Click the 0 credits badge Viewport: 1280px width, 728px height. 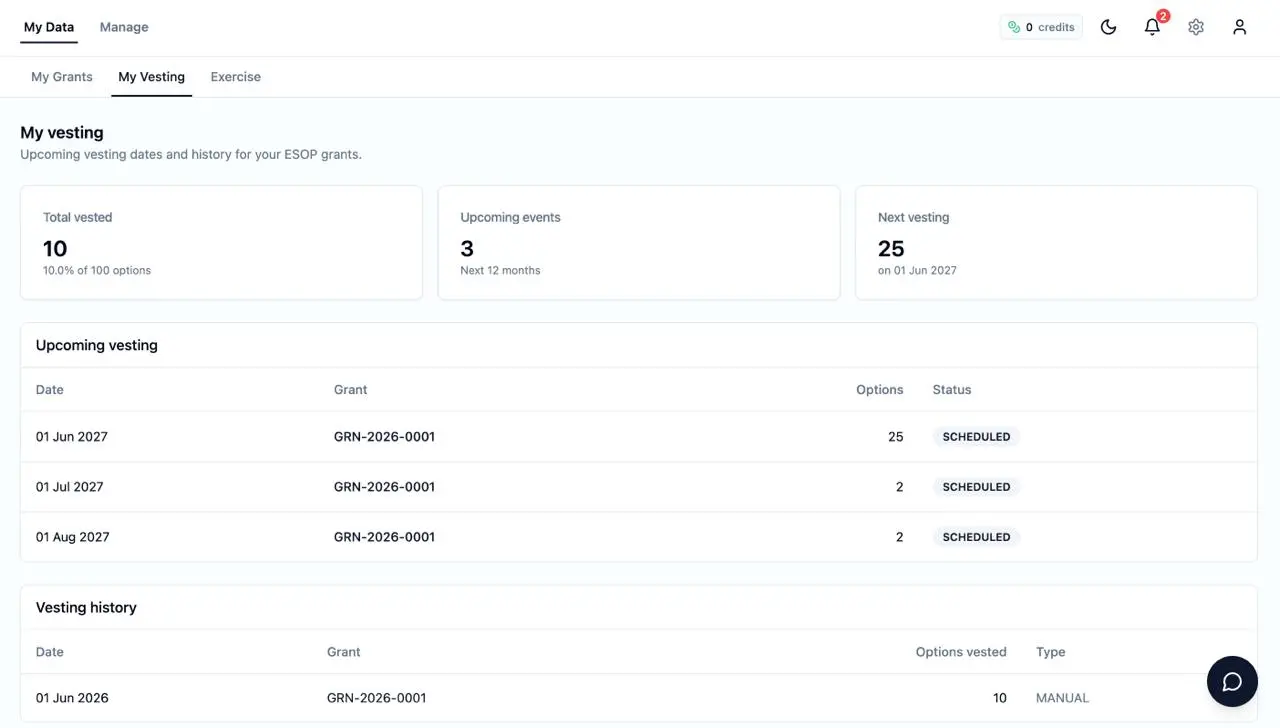point(1041,27)
